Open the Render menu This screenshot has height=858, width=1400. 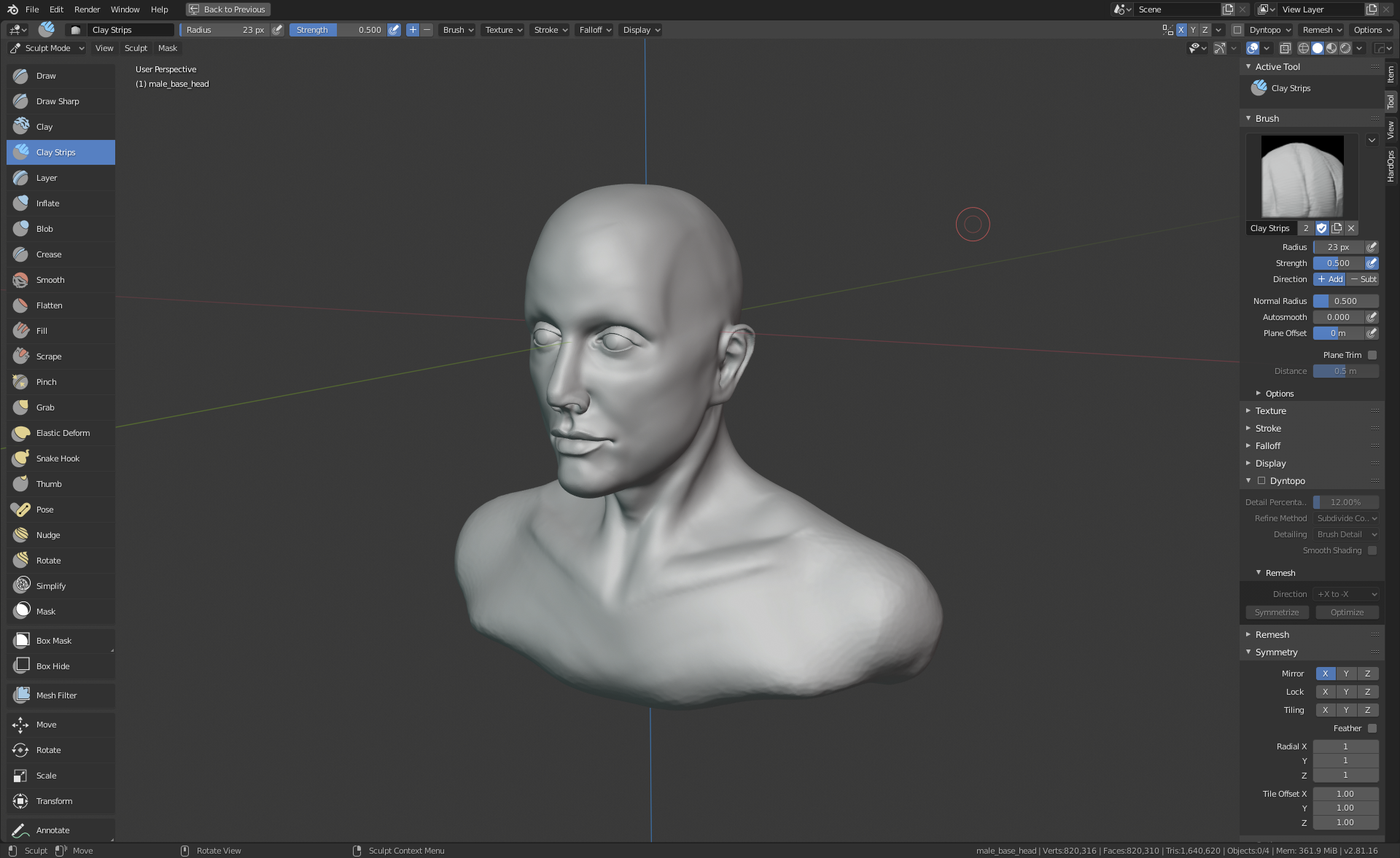point(87,9)
